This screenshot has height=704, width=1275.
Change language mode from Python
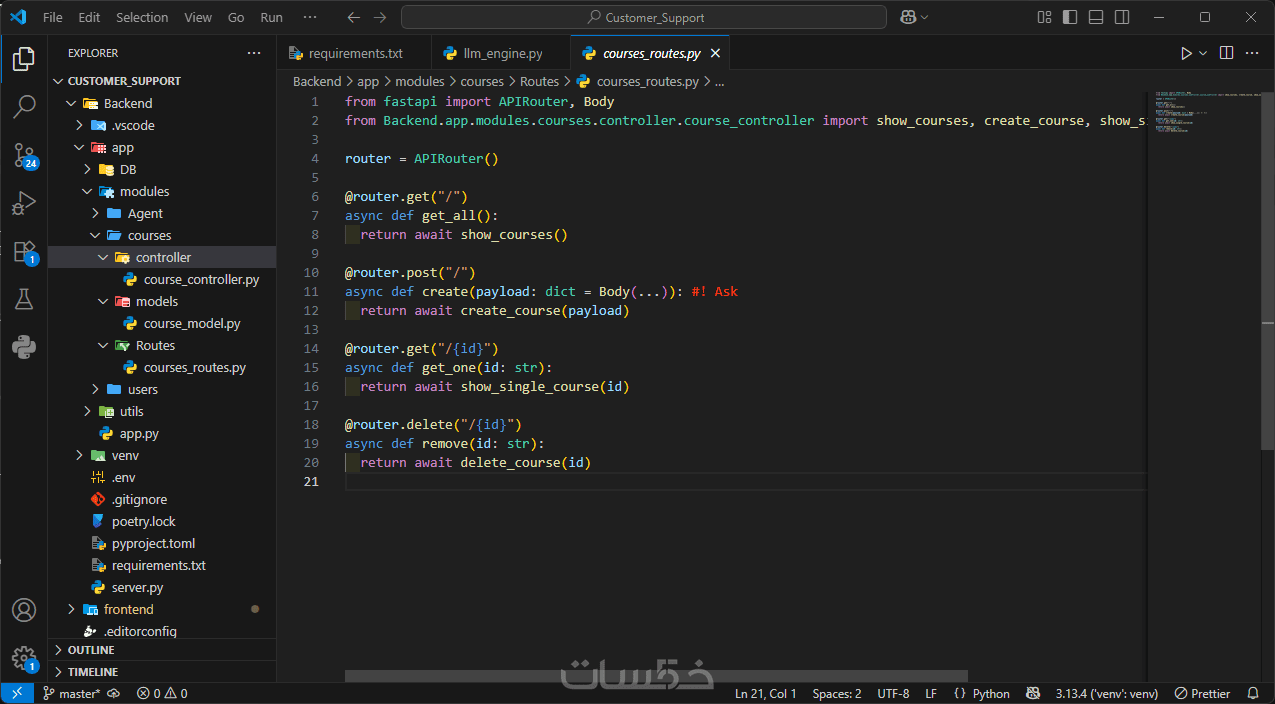coord(992,693)
